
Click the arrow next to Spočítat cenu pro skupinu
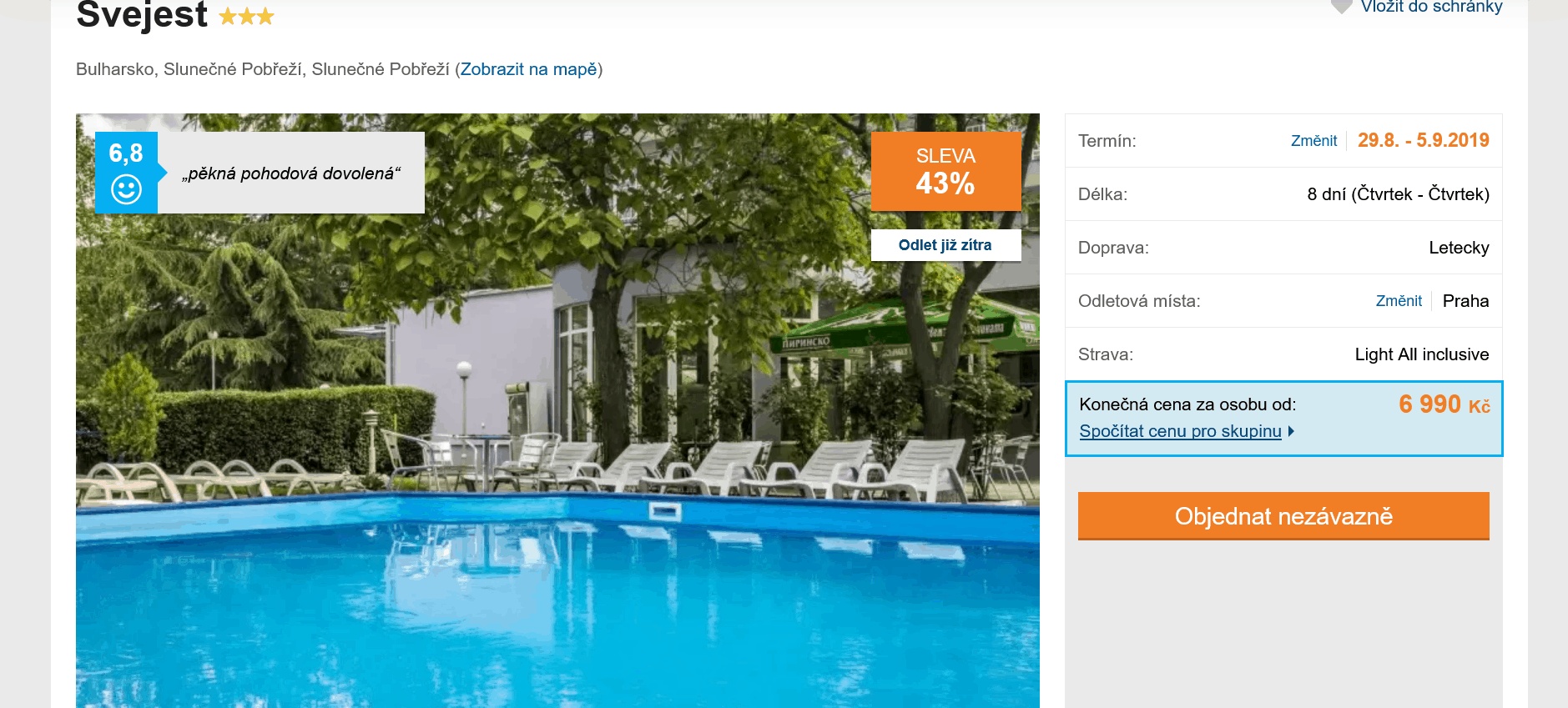pos(1291,431)
